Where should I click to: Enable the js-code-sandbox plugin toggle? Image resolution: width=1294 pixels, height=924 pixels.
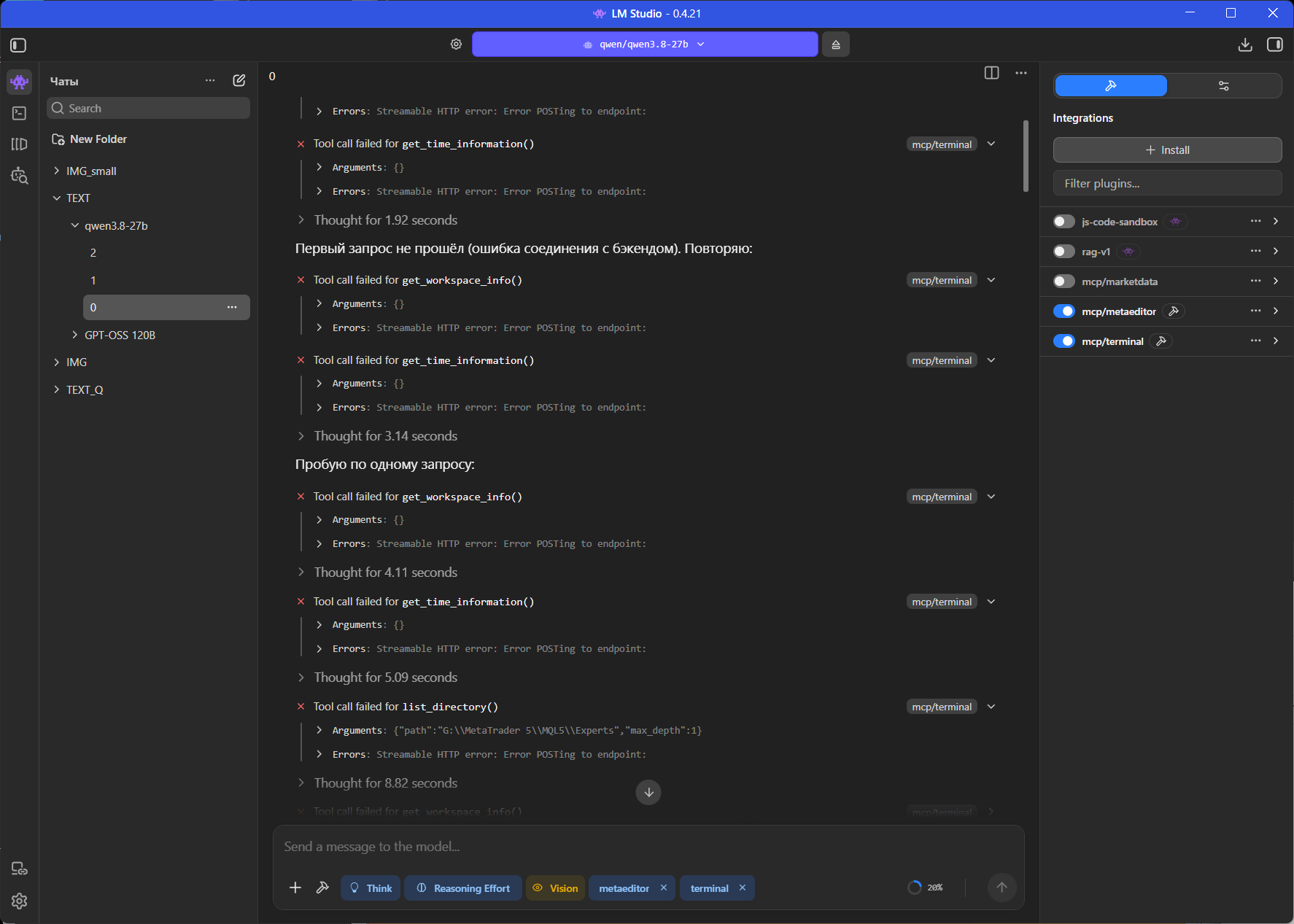tap(1064, 222)
